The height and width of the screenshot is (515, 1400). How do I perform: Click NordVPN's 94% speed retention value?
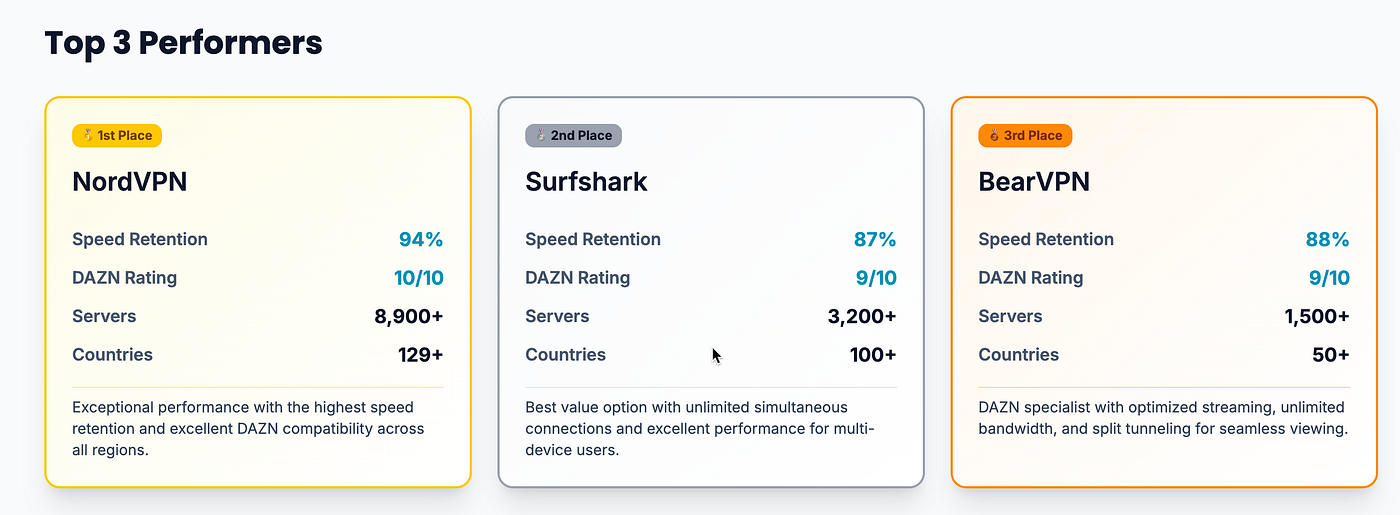click(421, 239)
